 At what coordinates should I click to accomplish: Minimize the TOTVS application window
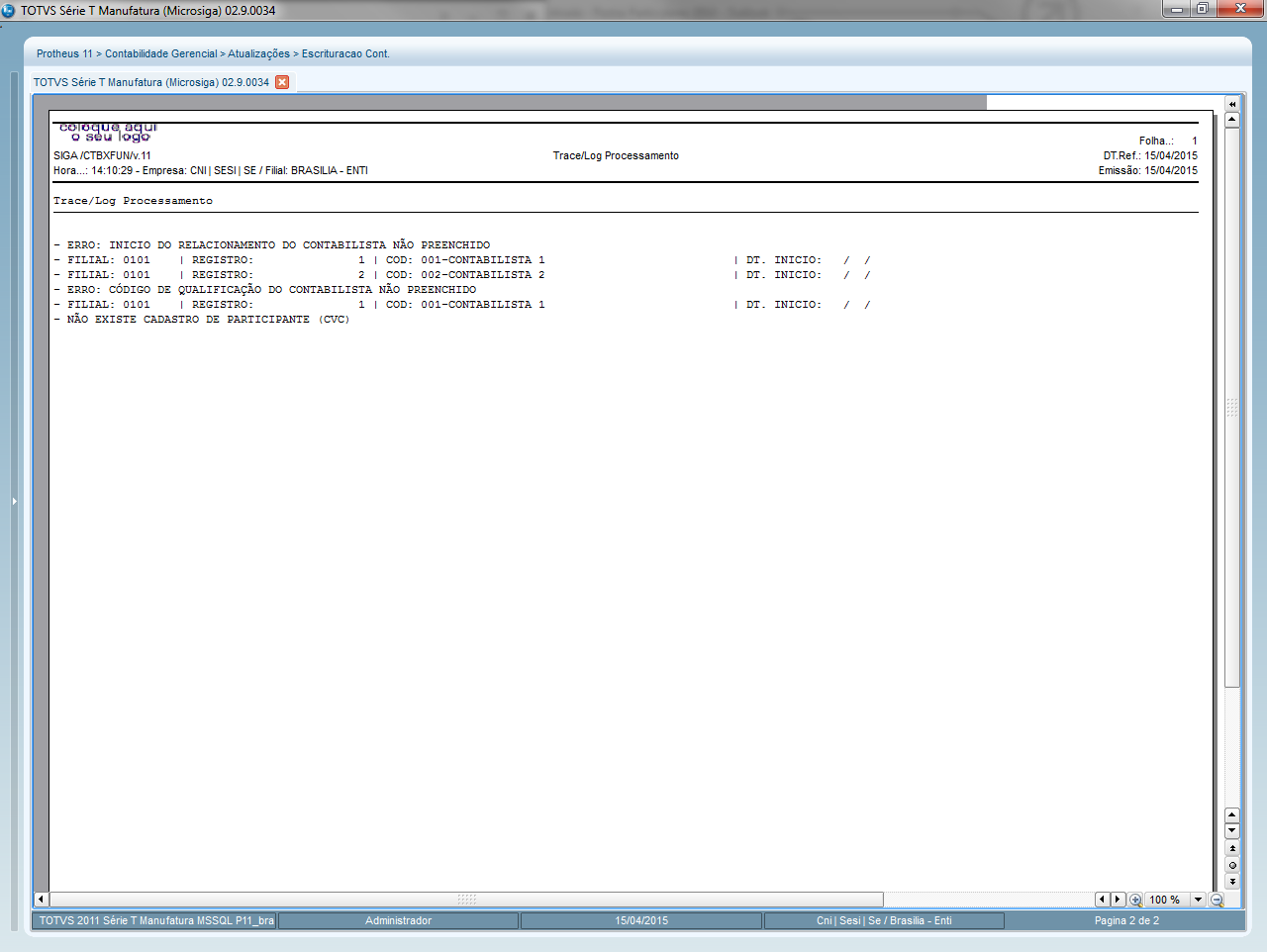pos(1176,9)
